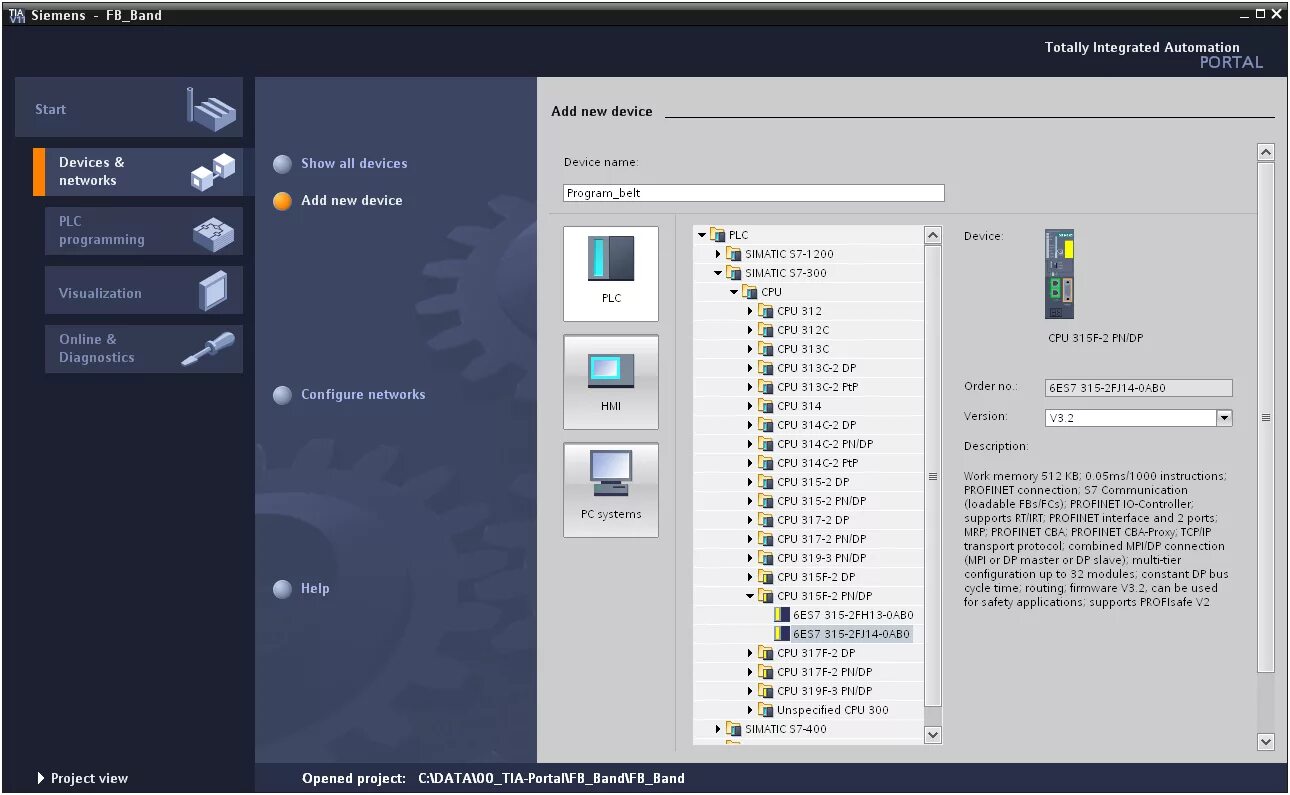Click the main panel scrollbar down arrow

coord(1266,742)
